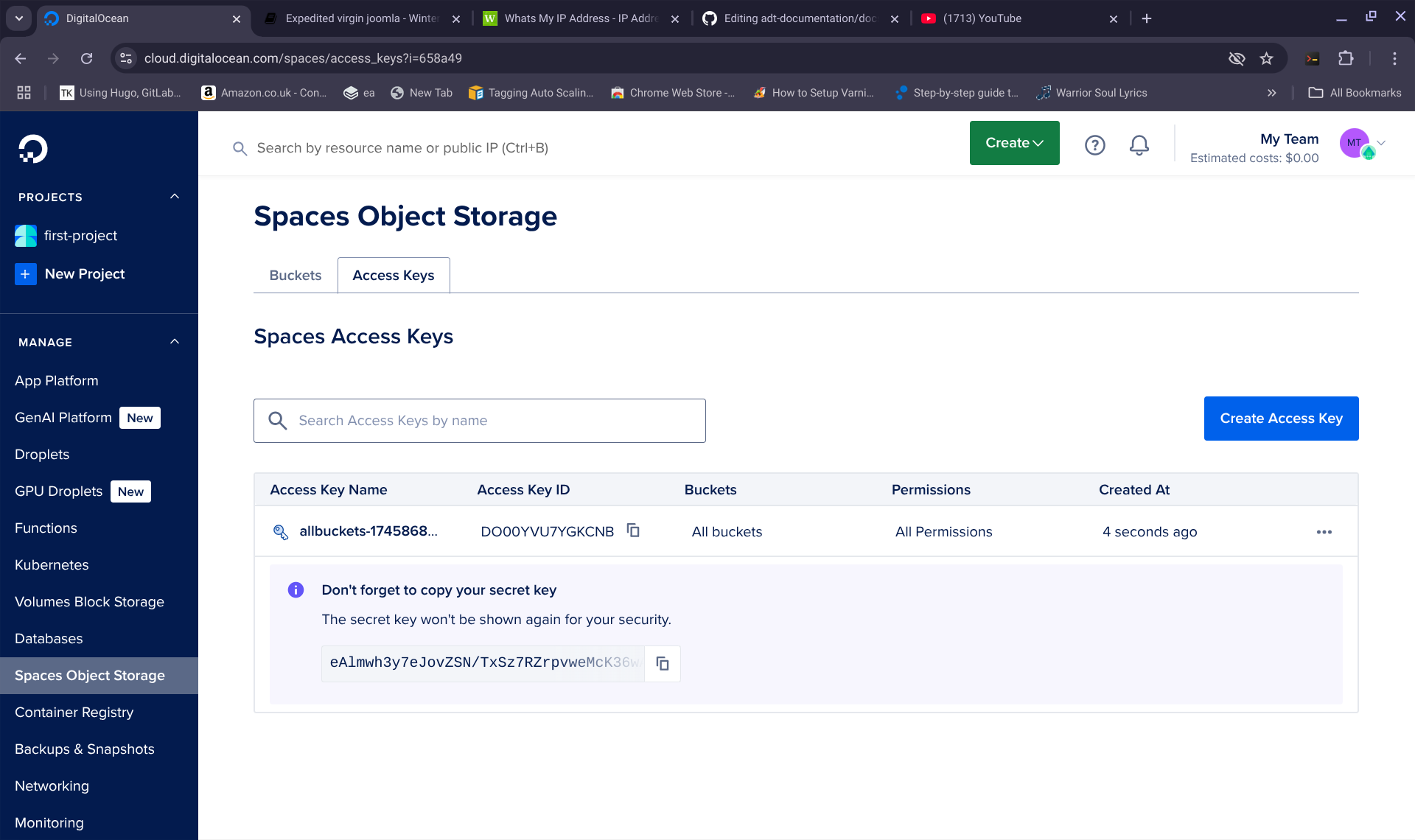Show all bookmarks overflow chevron
1415x840 pixels.
tap(1271, 93)
